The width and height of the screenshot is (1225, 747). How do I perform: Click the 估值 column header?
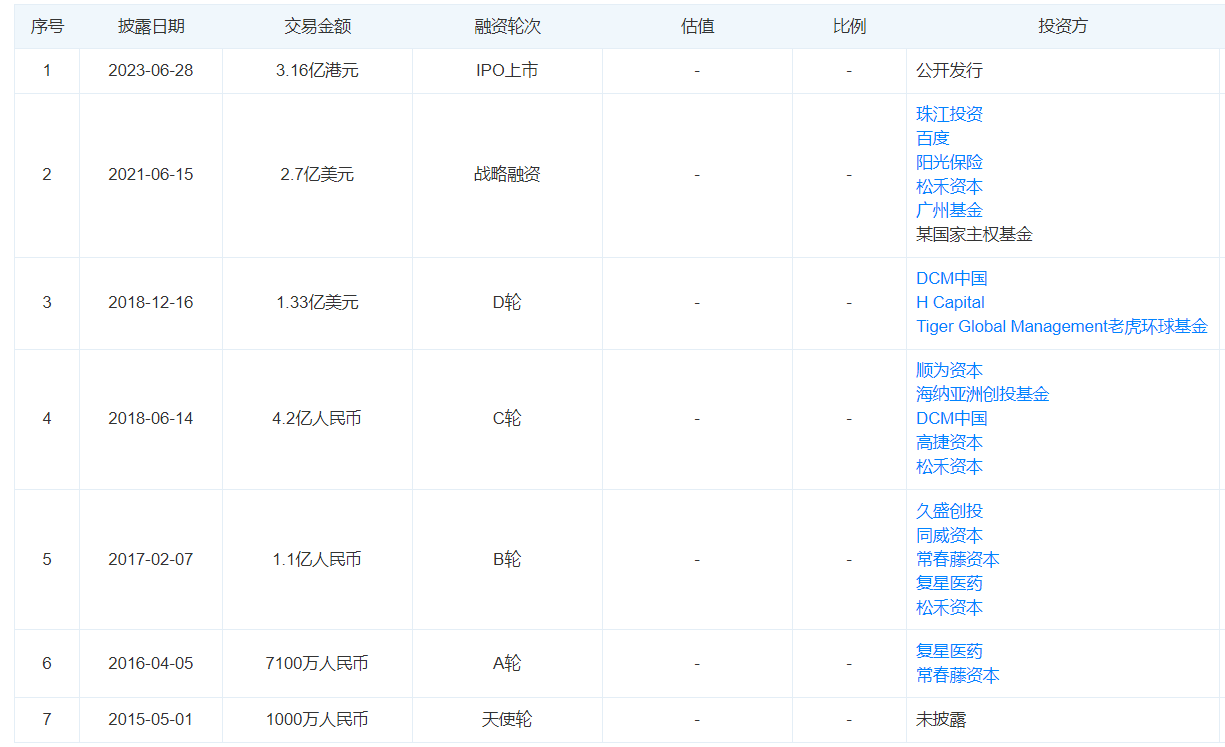[697, 26]
